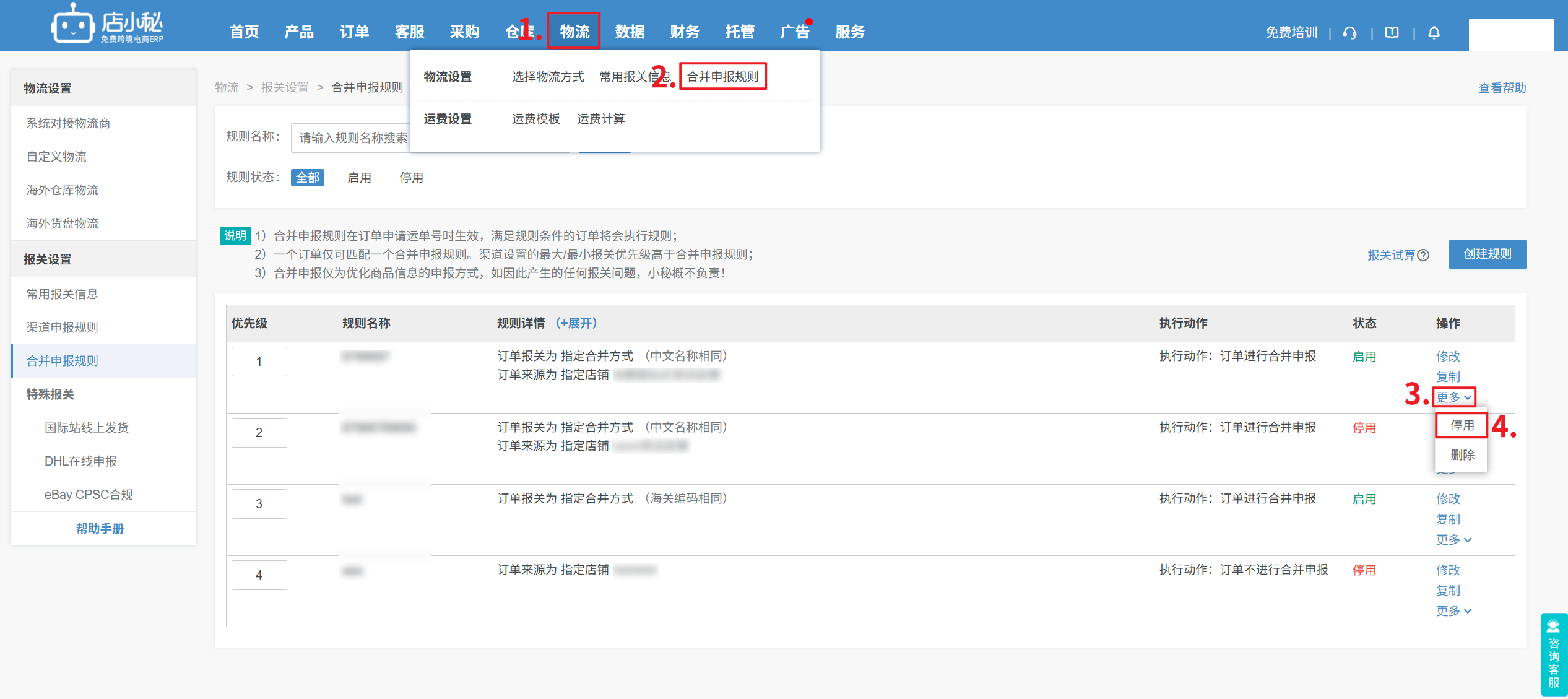Screen dimensions: 1568x699
Task: Open the notification bell
Action: pyautogui.click(x=1434, y=33)
